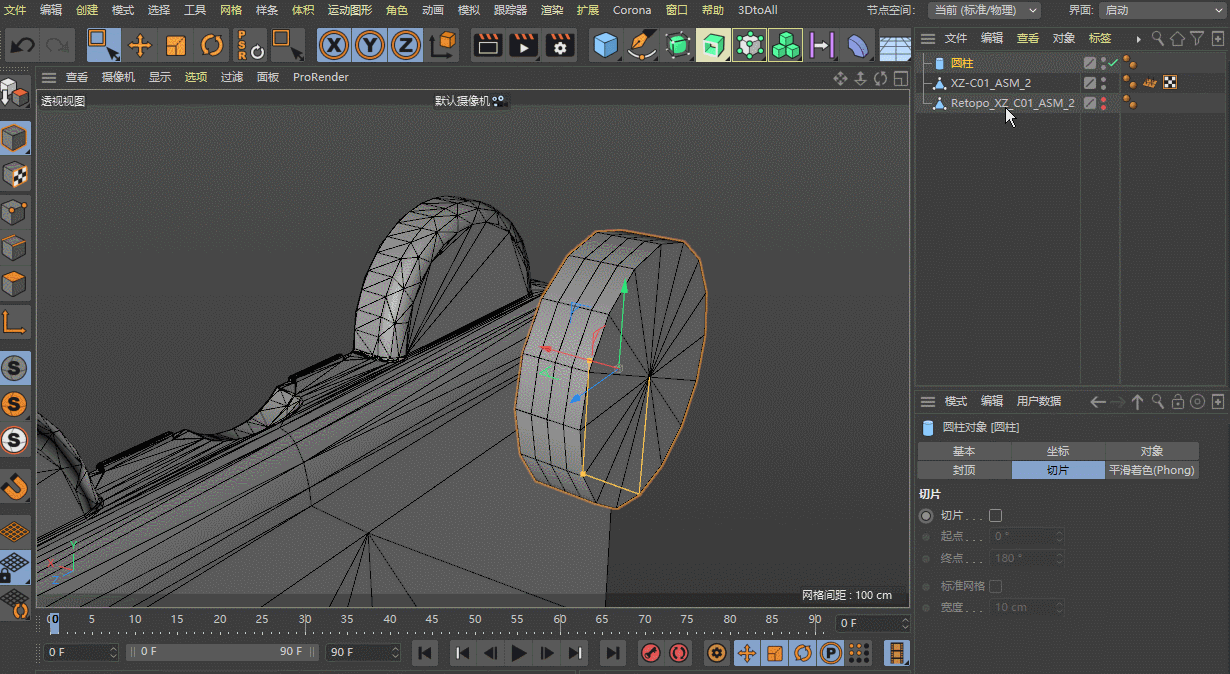Select the Move tool in top toolbar
Screen dimensions: 1230x674
pos(140,45)
